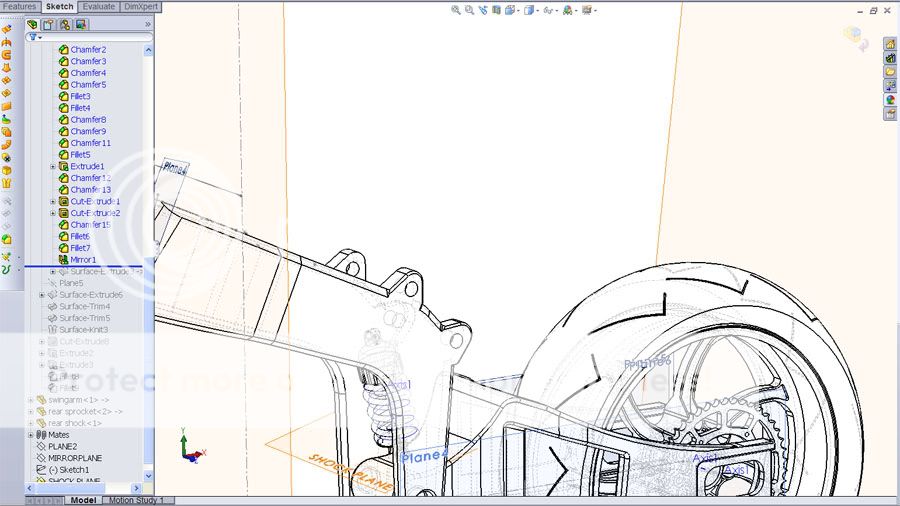900x506 pixels.
Task: Select MIRRORPLANE in the feature tree
Action: (75, 458)
